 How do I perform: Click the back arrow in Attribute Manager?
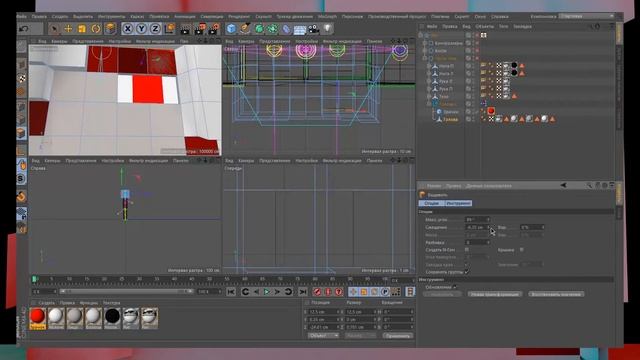(x=564, y=185)
